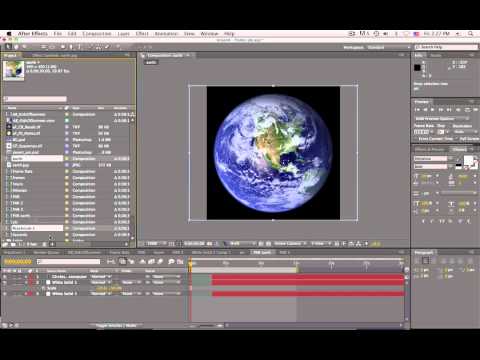Open the File menu
Screen dimensions: 480x360
pyautogui.click(x=57, y=34)
